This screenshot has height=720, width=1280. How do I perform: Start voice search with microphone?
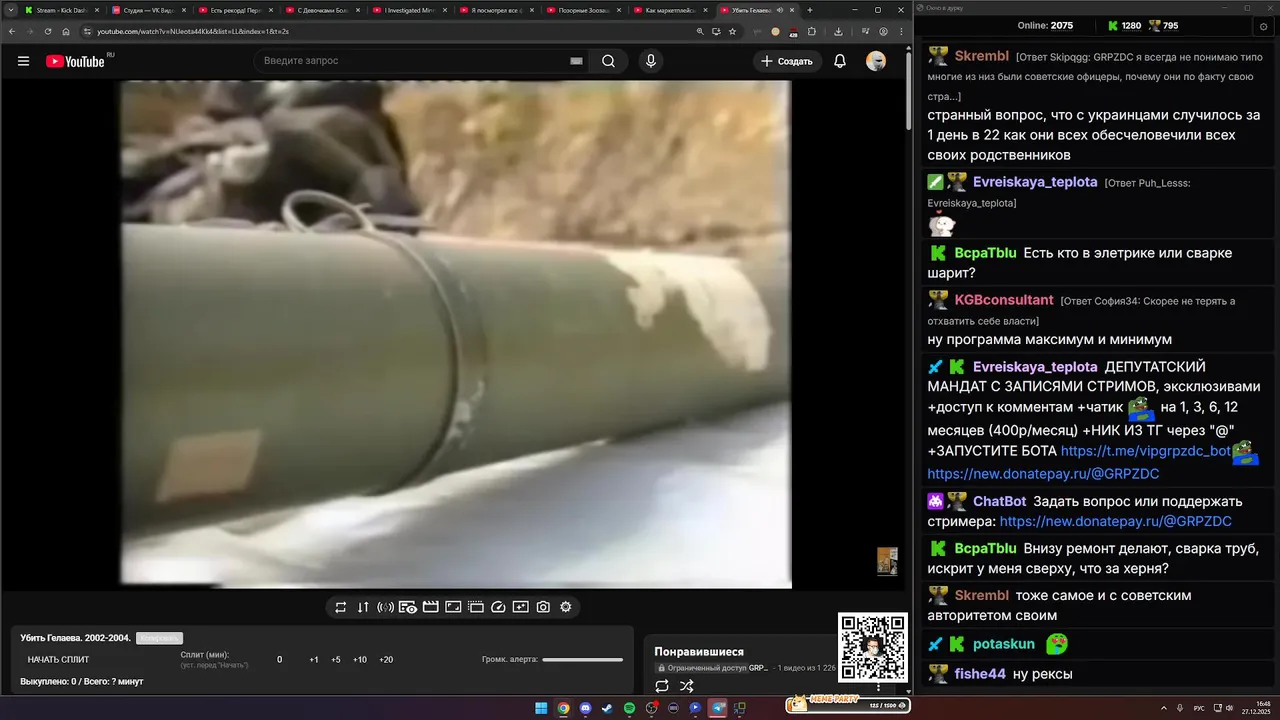coord(651,61)
